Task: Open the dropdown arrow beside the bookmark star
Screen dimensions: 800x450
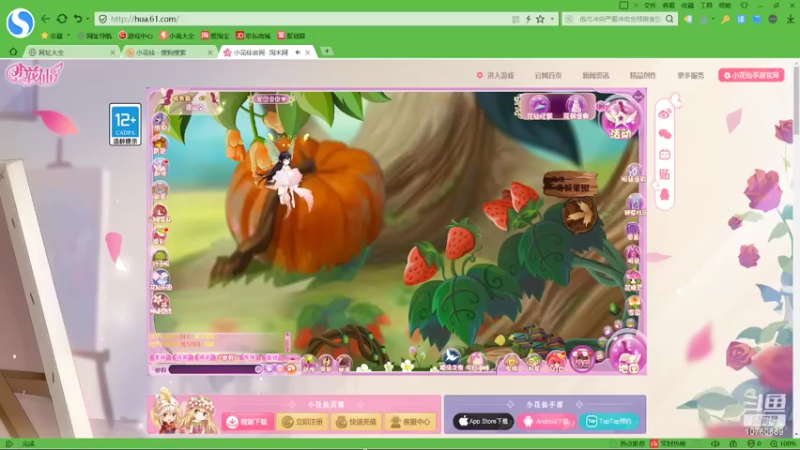Action: click(552, 19)
